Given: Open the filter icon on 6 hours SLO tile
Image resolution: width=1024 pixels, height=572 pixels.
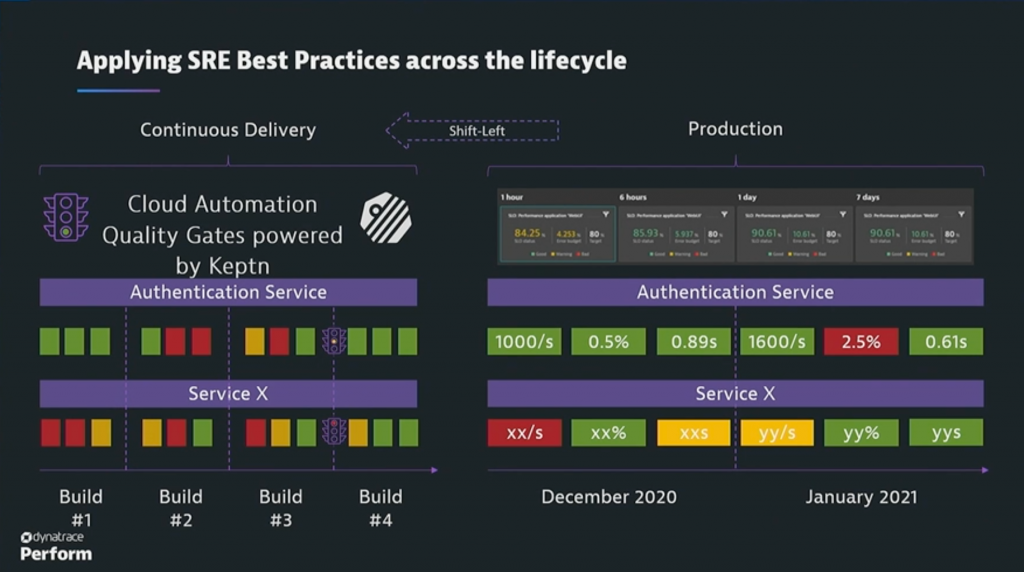Looking at the screenshot, I should tap(725, 214).
